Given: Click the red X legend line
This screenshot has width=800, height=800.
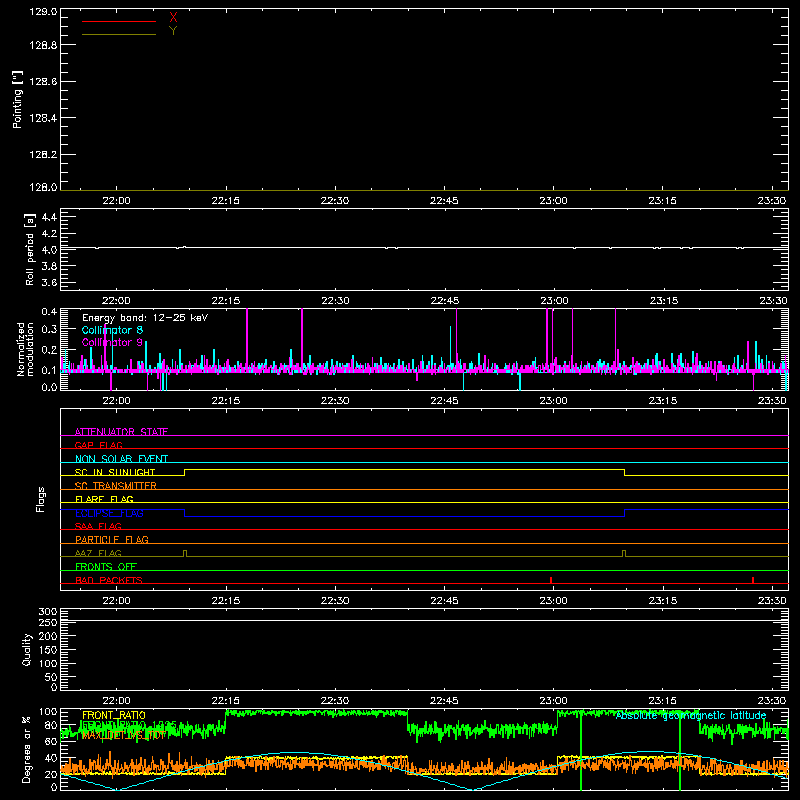Looking at the screenshot, I should click(119, 21).
